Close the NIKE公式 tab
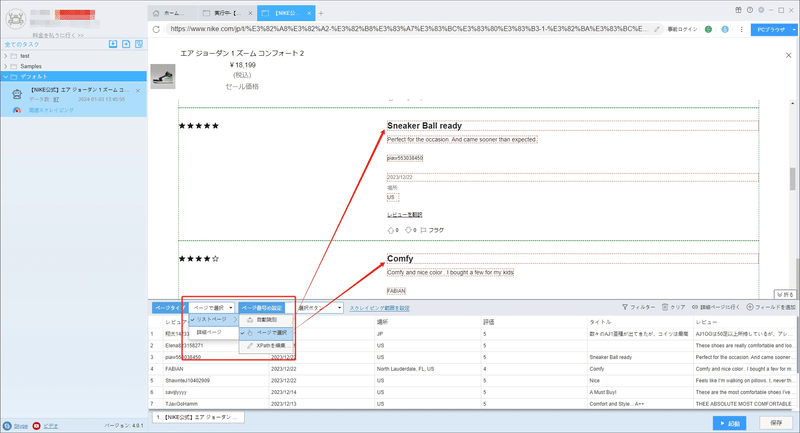This screenshot has height=433, width=800. click(309, 13)
